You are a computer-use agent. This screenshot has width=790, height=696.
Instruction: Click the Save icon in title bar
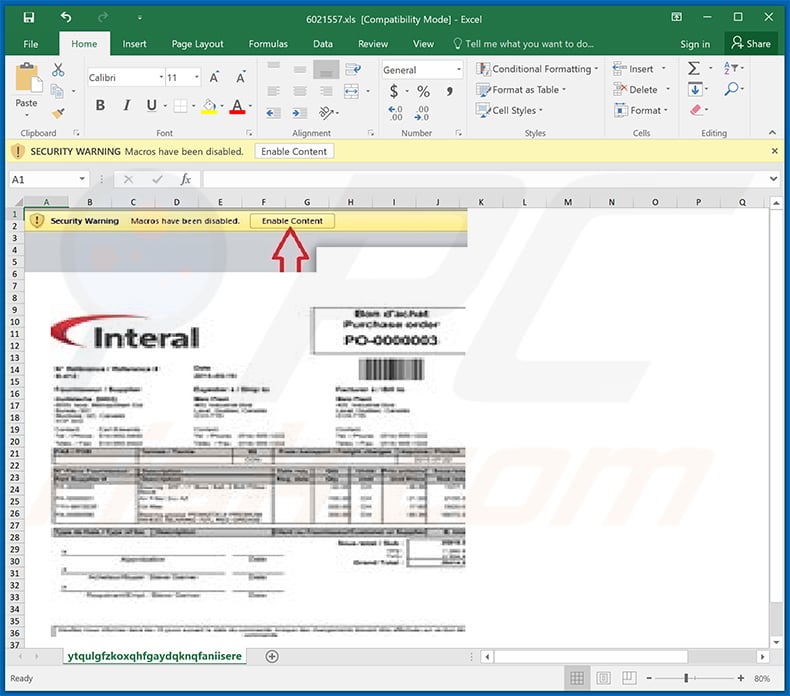[29, 18]
